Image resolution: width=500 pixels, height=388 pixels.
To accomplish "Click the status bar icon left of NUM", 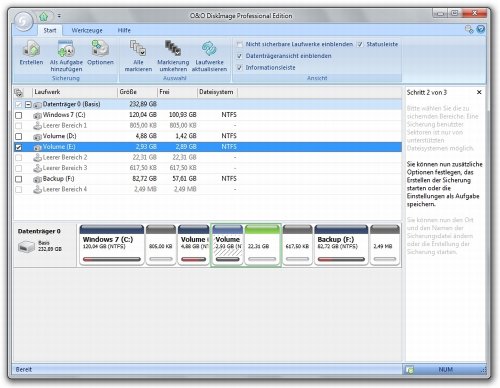I will pyautogui.click(x=410, y=369).
